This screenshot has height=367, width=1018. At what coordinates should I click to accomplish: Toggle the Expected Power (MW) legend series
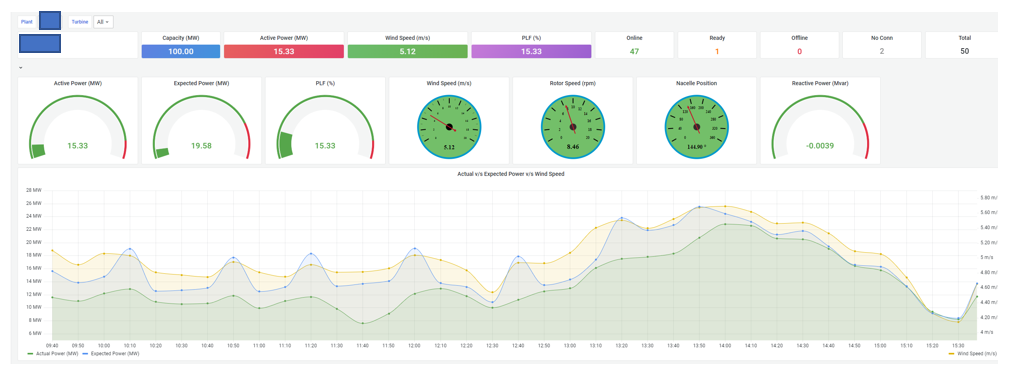tap(113, 354)
